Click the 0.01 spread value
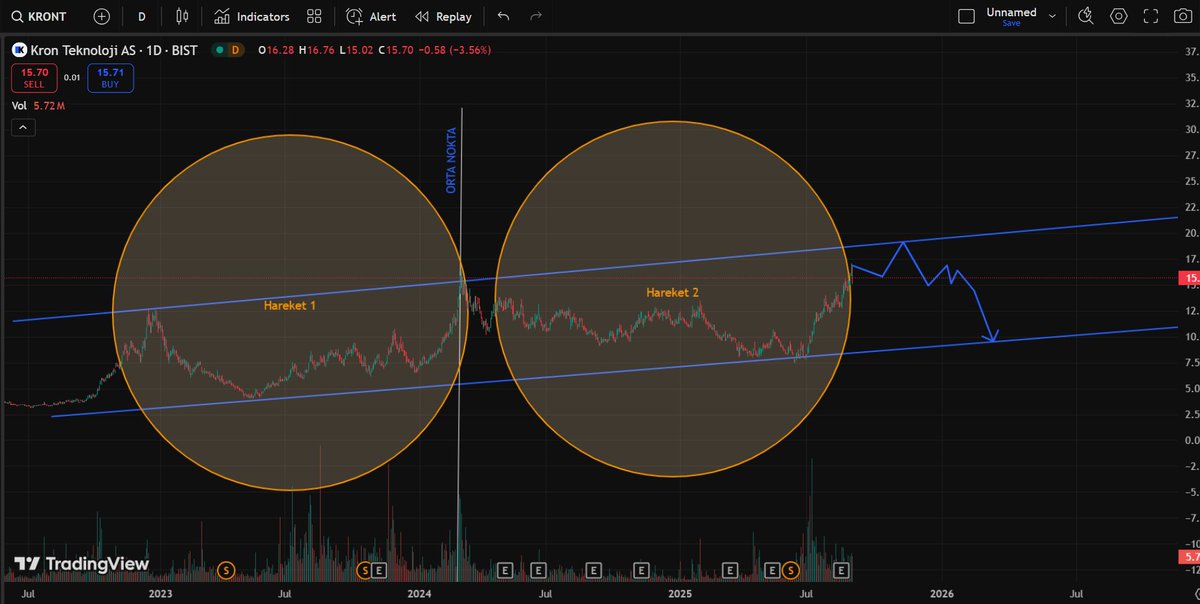Screen dimensions: 1200x604 tap(72, 77)
